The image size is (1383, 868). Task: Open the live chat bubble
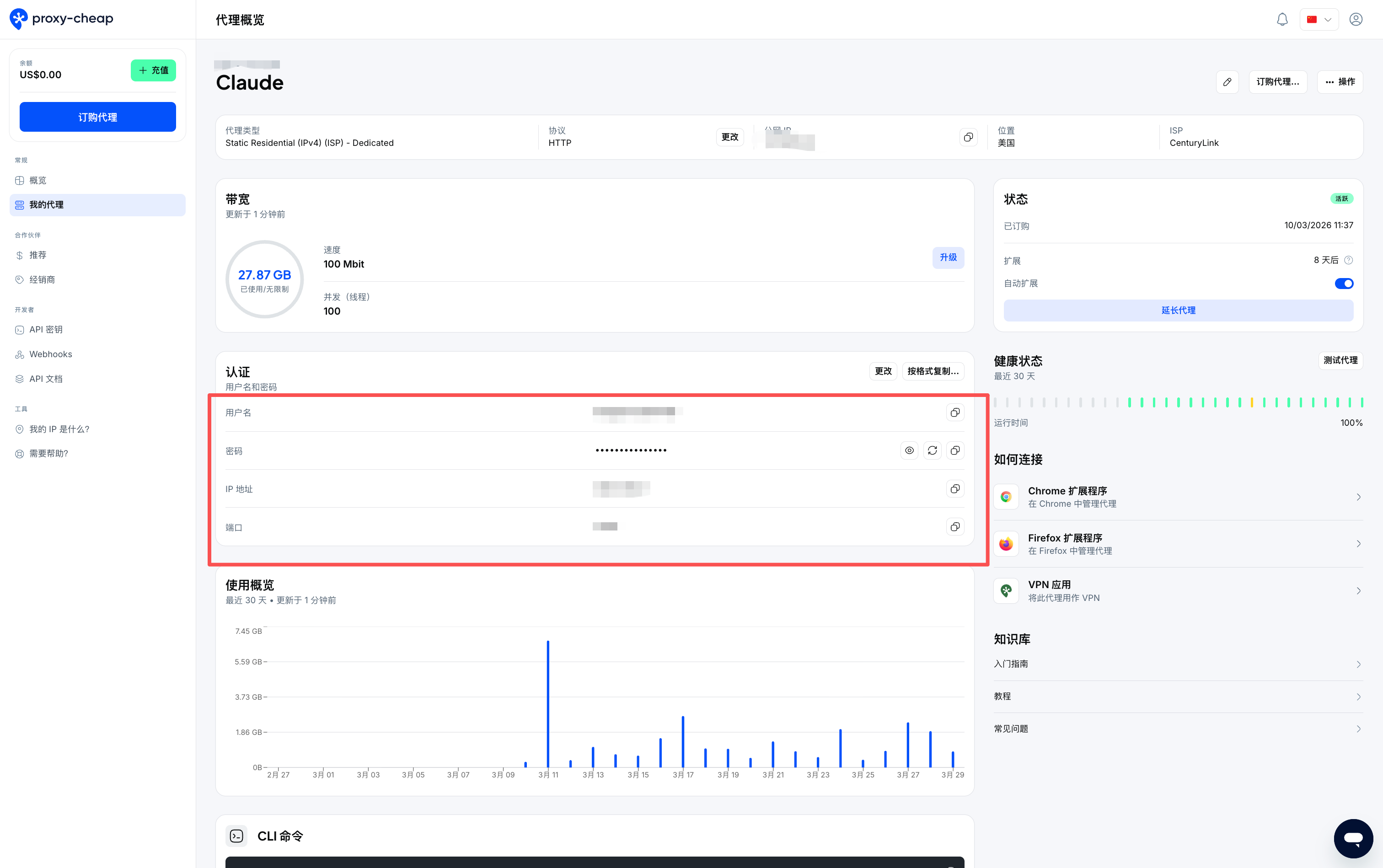1352,838
